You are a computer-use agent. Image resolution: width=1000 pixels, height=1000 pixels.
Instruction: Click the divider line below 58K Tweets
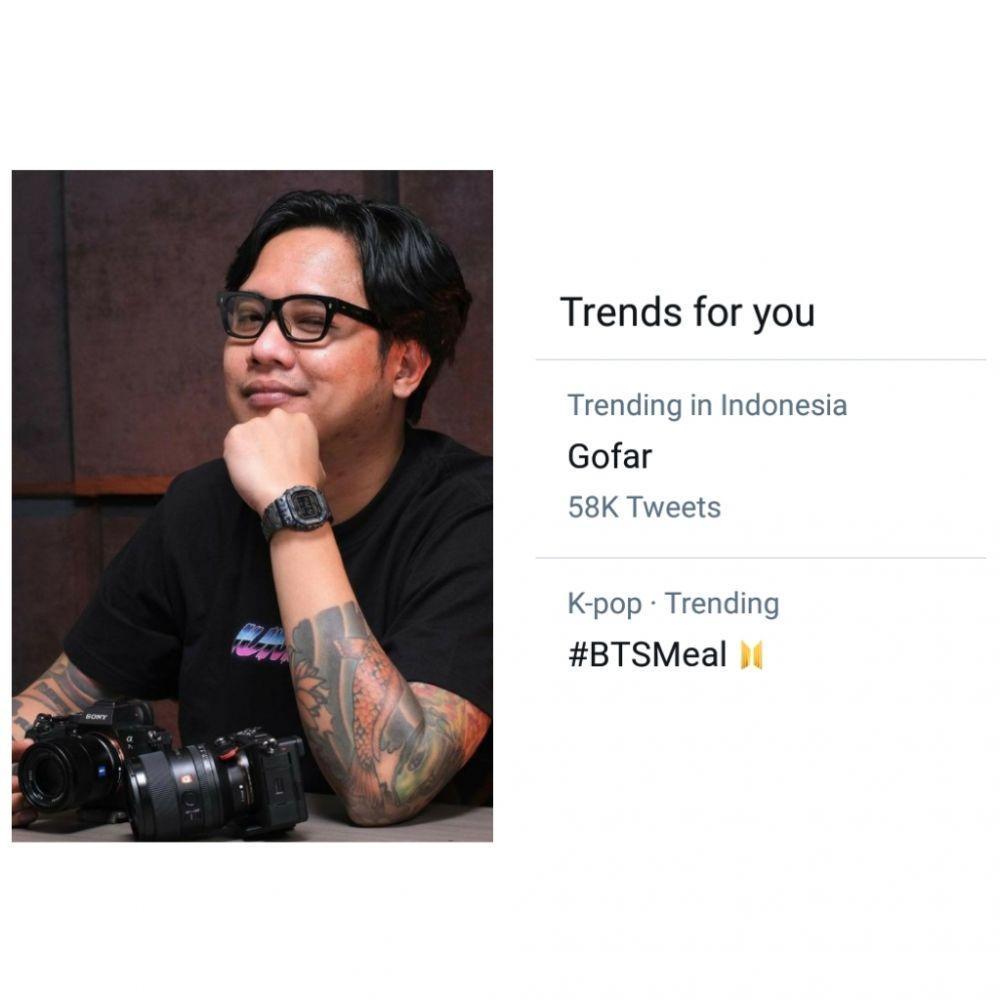pos(761,558)
